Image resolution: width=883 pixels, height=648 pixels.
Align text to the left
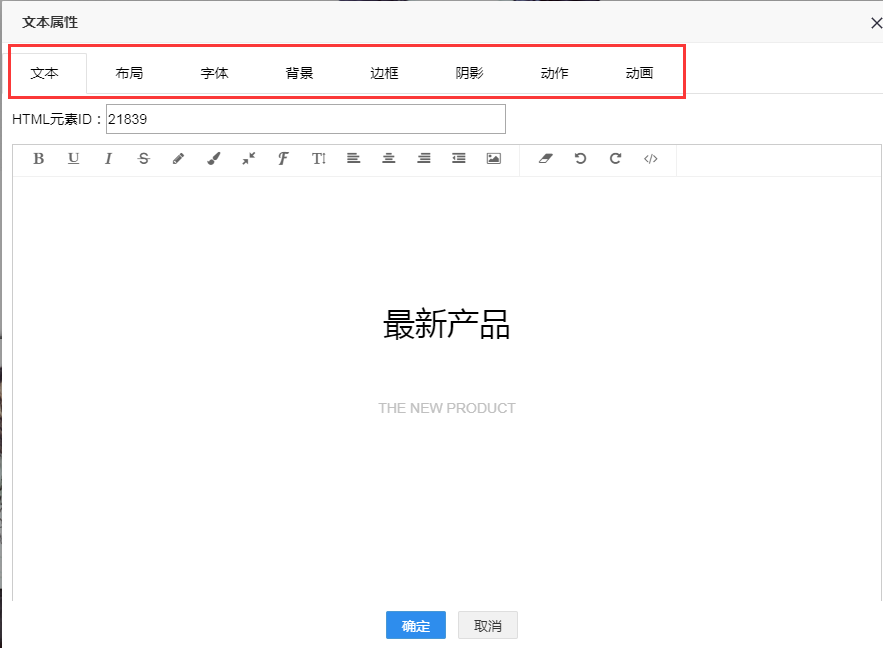point(354,159)
